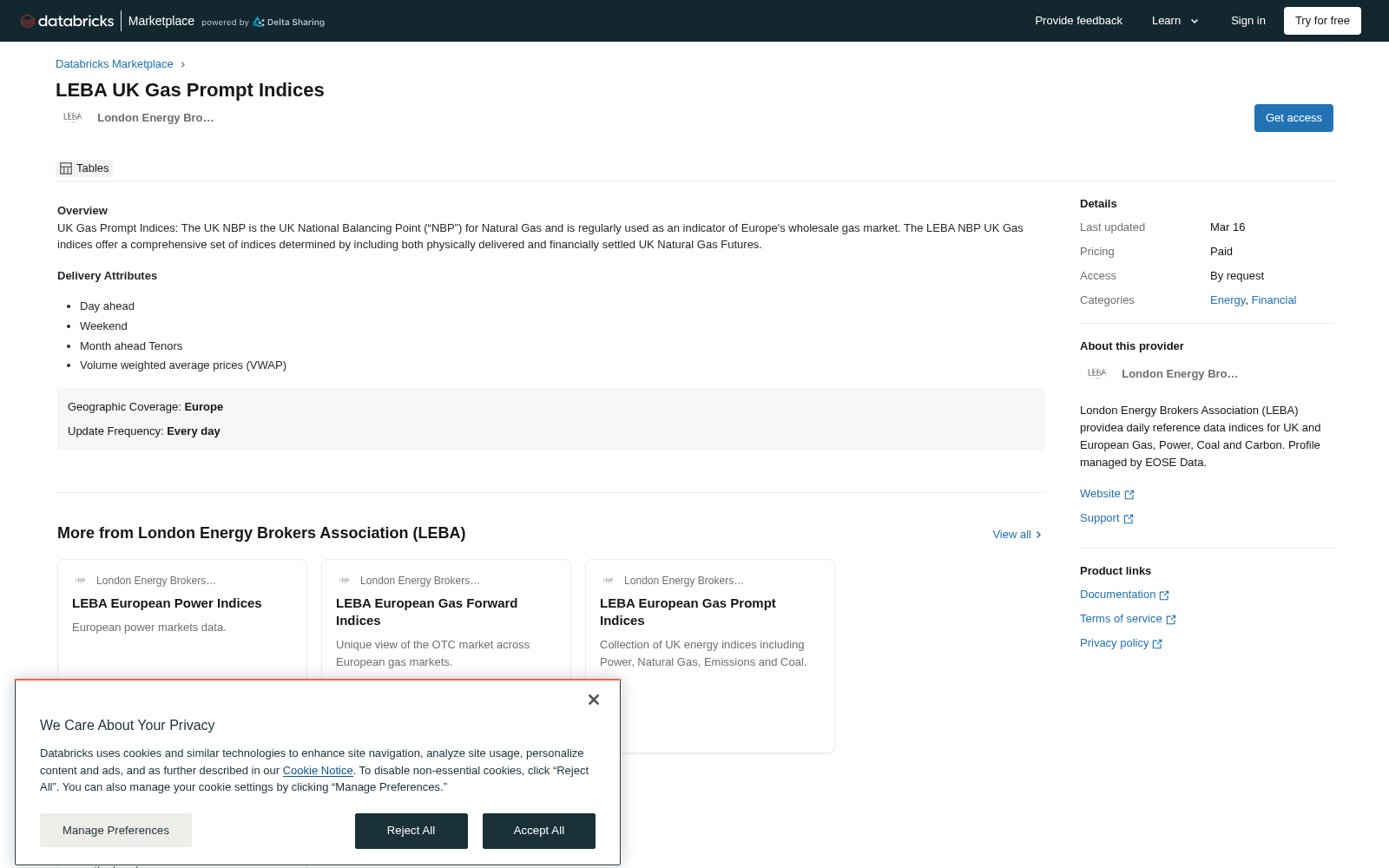Click the 'Mar 16' last updated value
1389x868 pixels.
tap(1228, 227)
